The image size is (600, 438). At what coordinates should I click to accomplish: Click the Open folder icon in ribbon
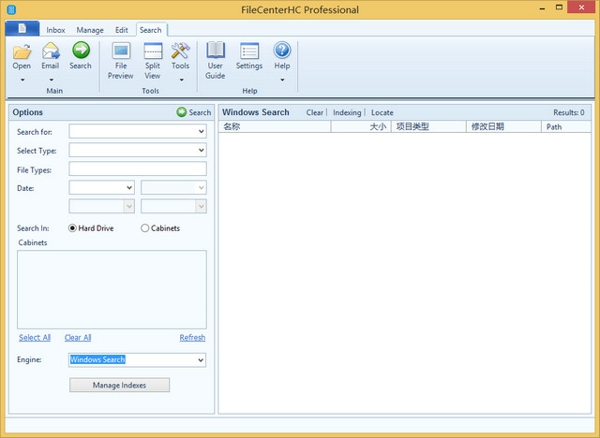tap(22, 51)
